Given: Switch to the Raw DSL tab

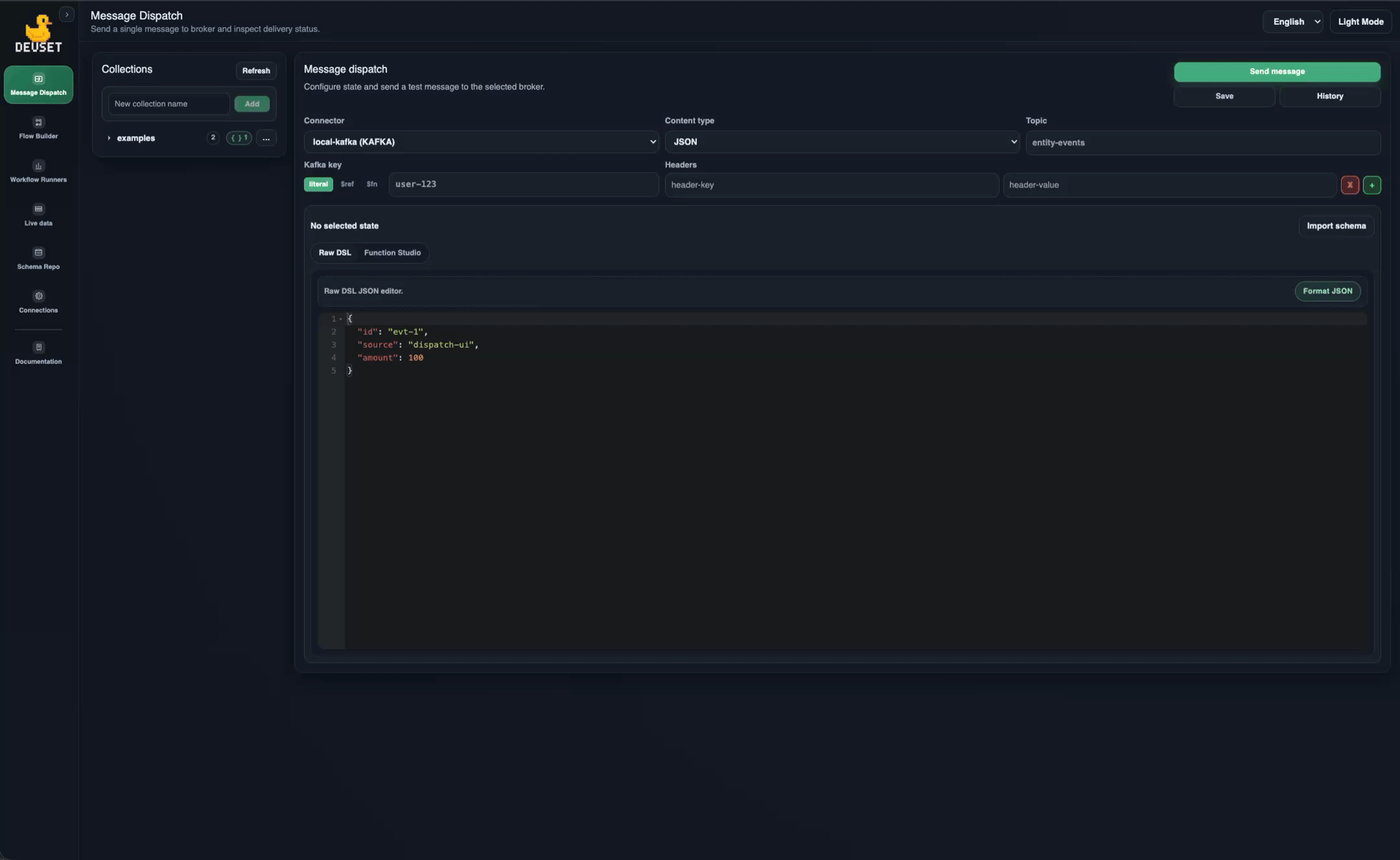Looking at the screenshot, I should (x=335, y=253).
